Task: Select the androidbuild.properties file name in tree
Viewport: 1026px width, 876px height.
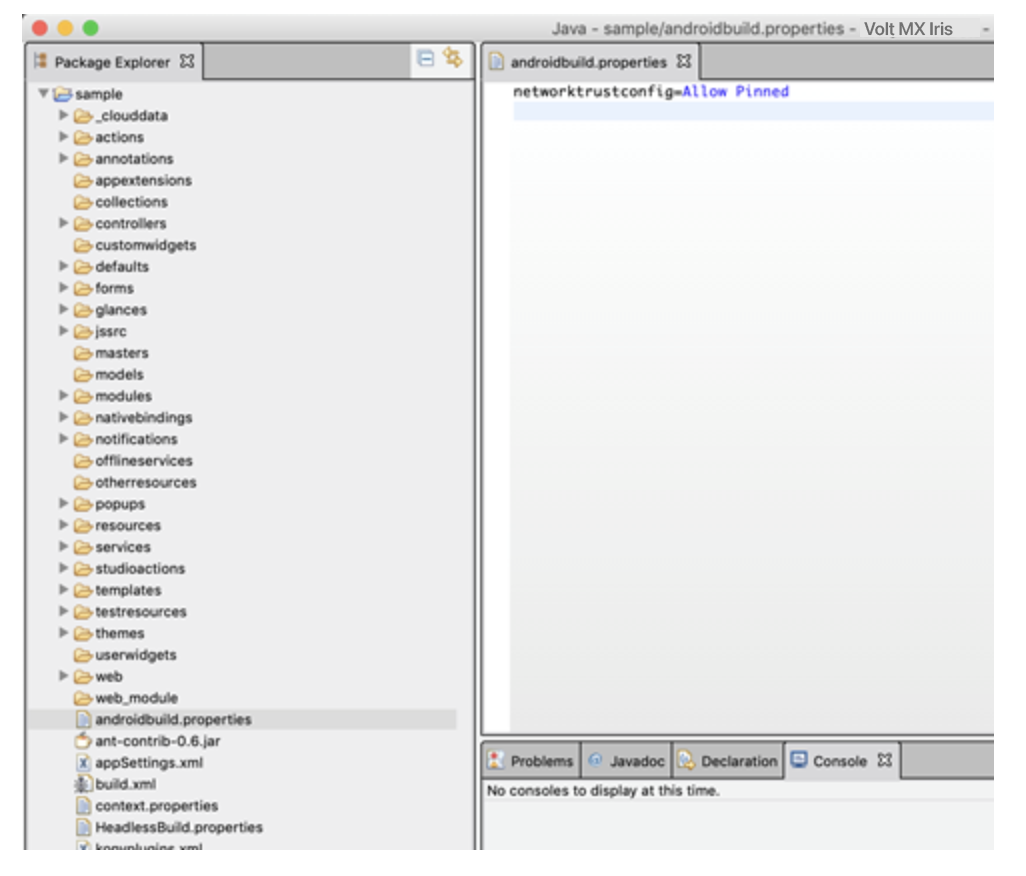Action: 173,720
